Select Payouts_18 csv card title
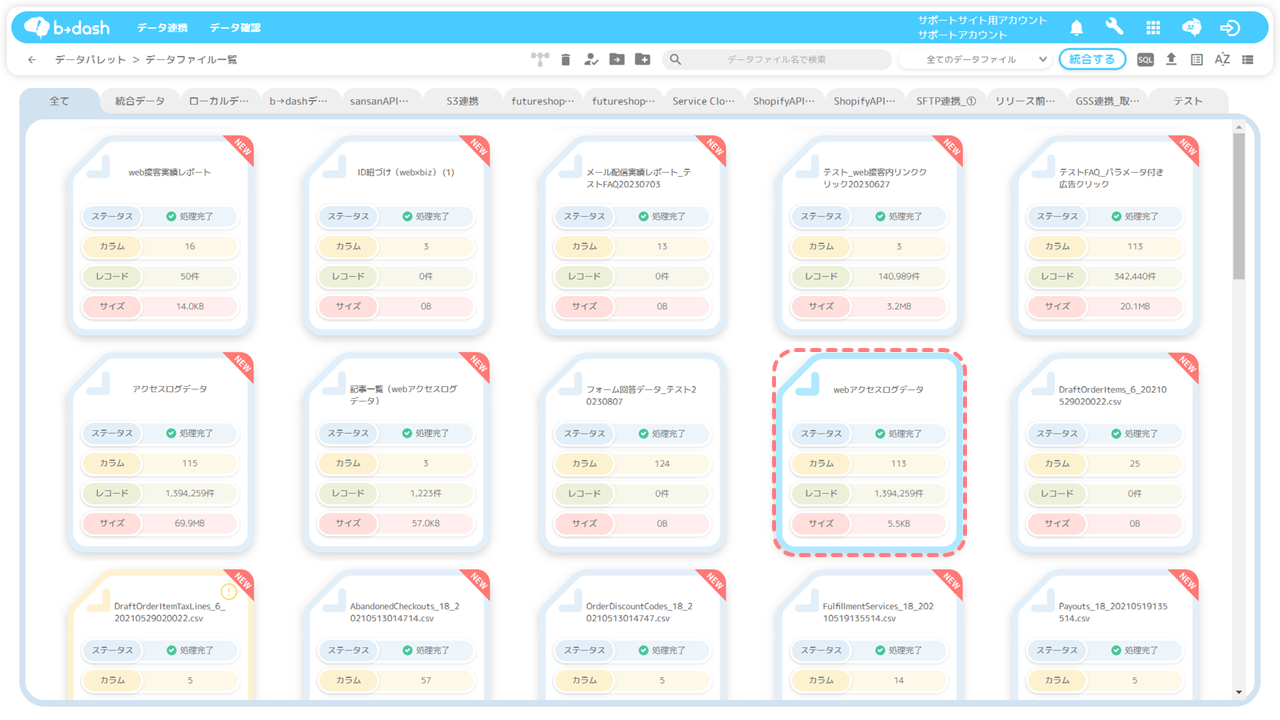1280x720 pixels. 1113,612
